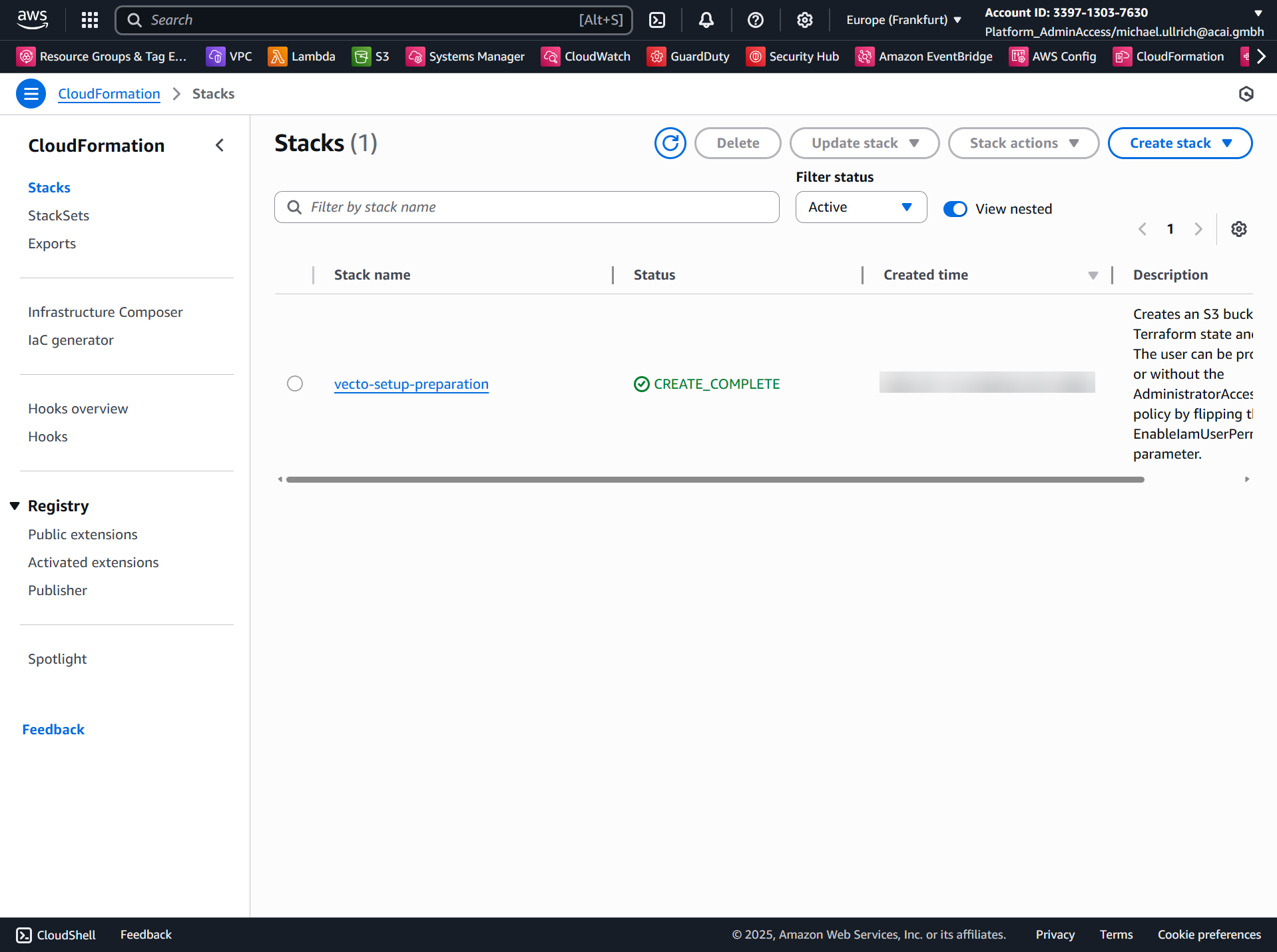Open the notifications bell
This screenshot has width=1277, height=952.
pos(706,20)
